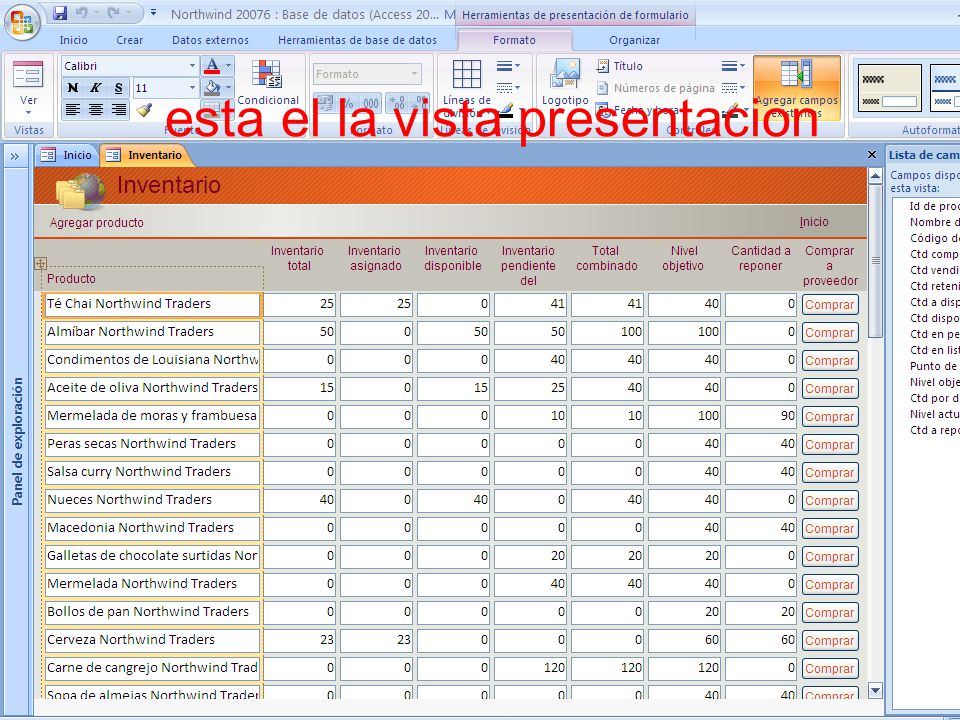Click Comprar for Carne de cangrejo

(830, 669)
